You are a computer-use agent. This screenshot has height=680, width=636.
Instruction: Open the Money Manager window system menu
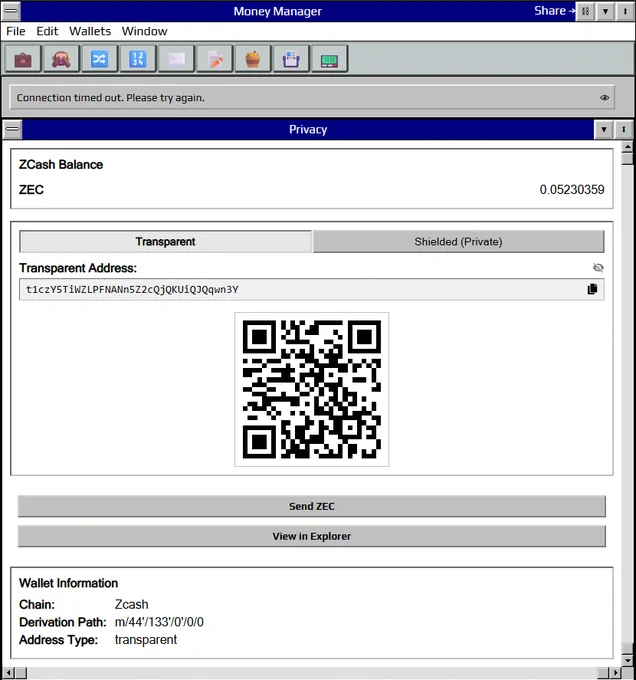click(x=11, y=11)
